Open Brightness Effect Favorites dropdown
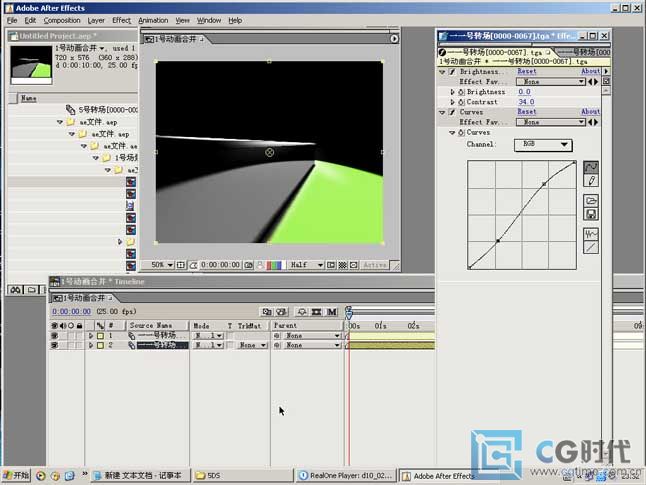 551,82
